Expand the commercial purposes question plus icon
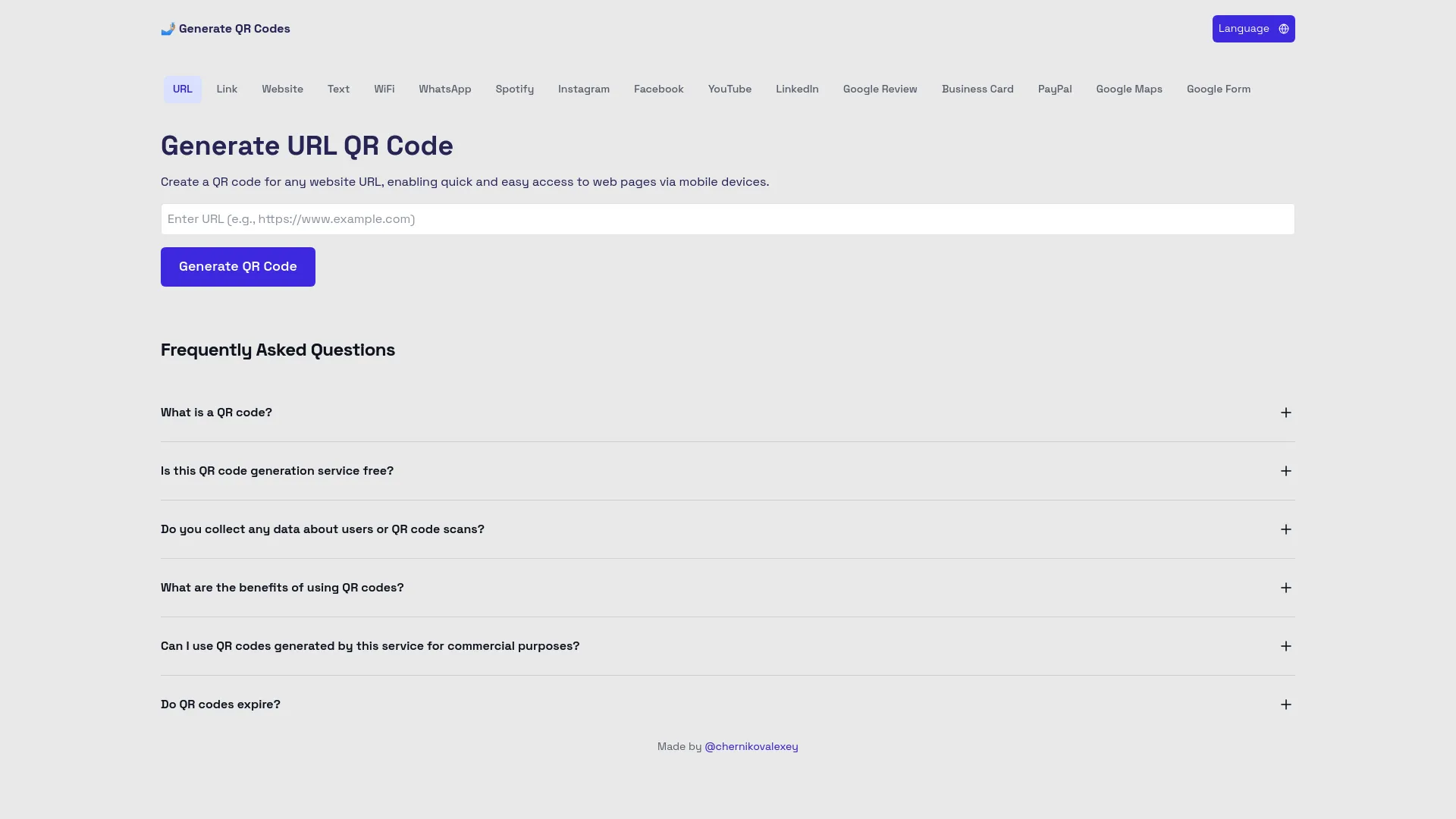The height and width of the screenshot is (819, 1456). (x=1286, y=646)
